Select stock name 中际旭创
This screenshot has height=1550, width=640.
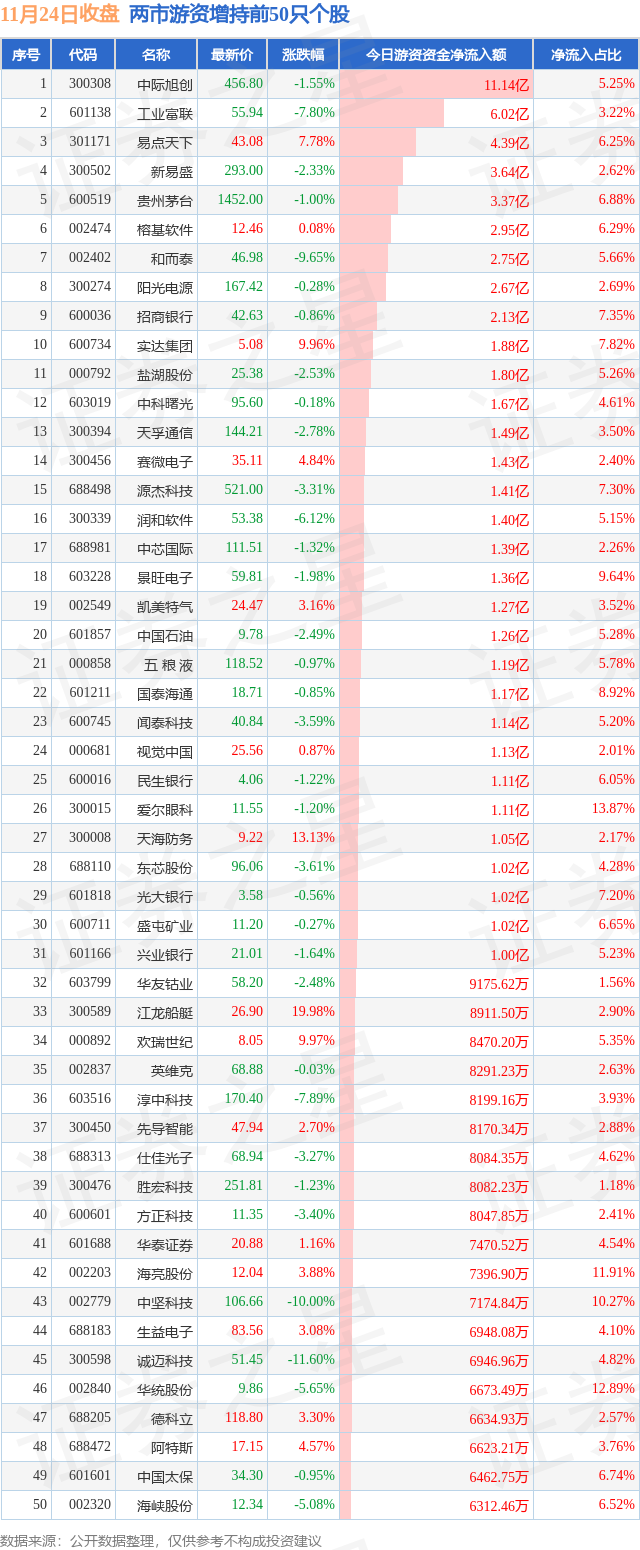165,85
